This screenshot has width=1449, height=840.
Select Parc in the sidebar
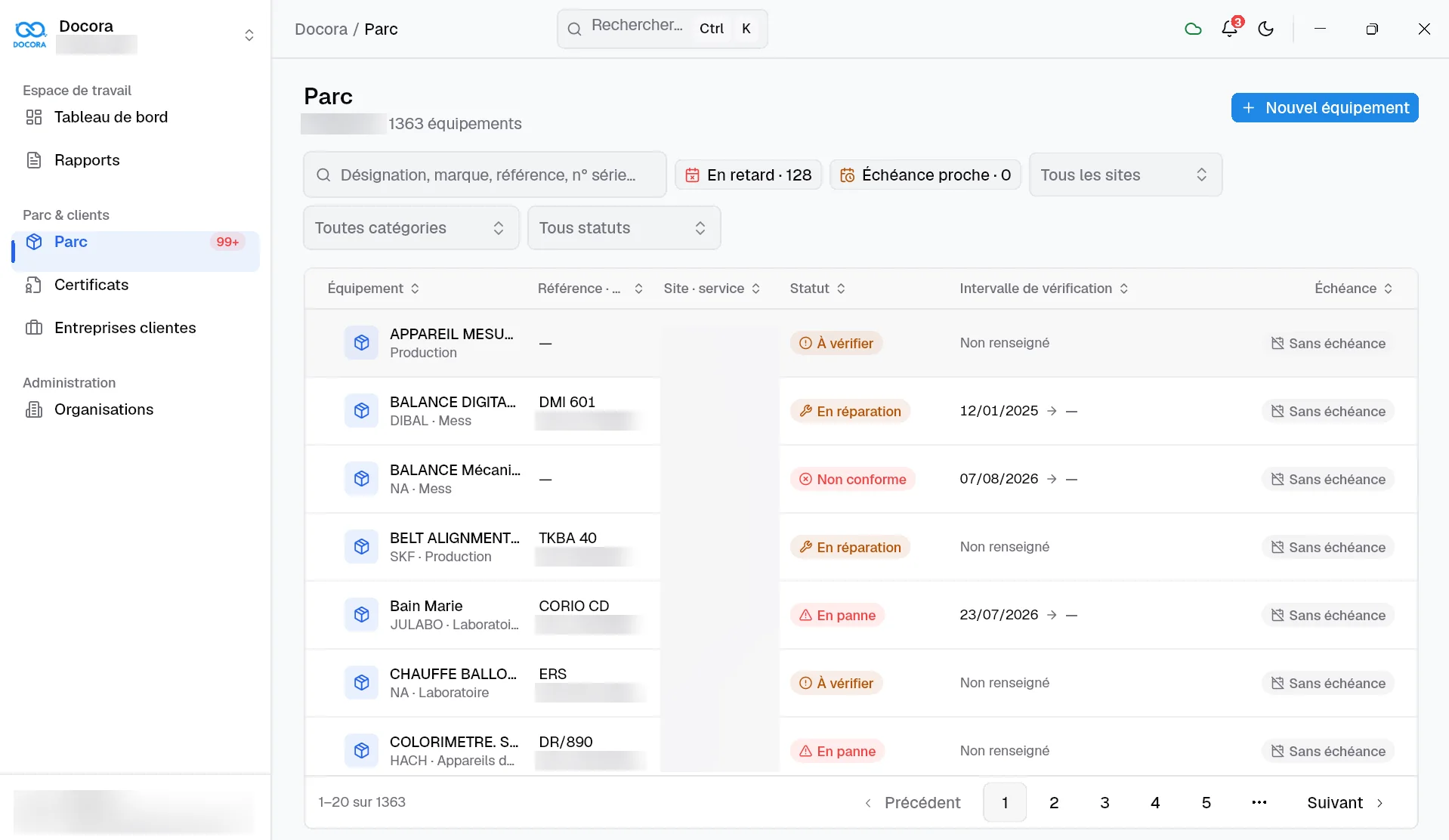pos(136,251)
